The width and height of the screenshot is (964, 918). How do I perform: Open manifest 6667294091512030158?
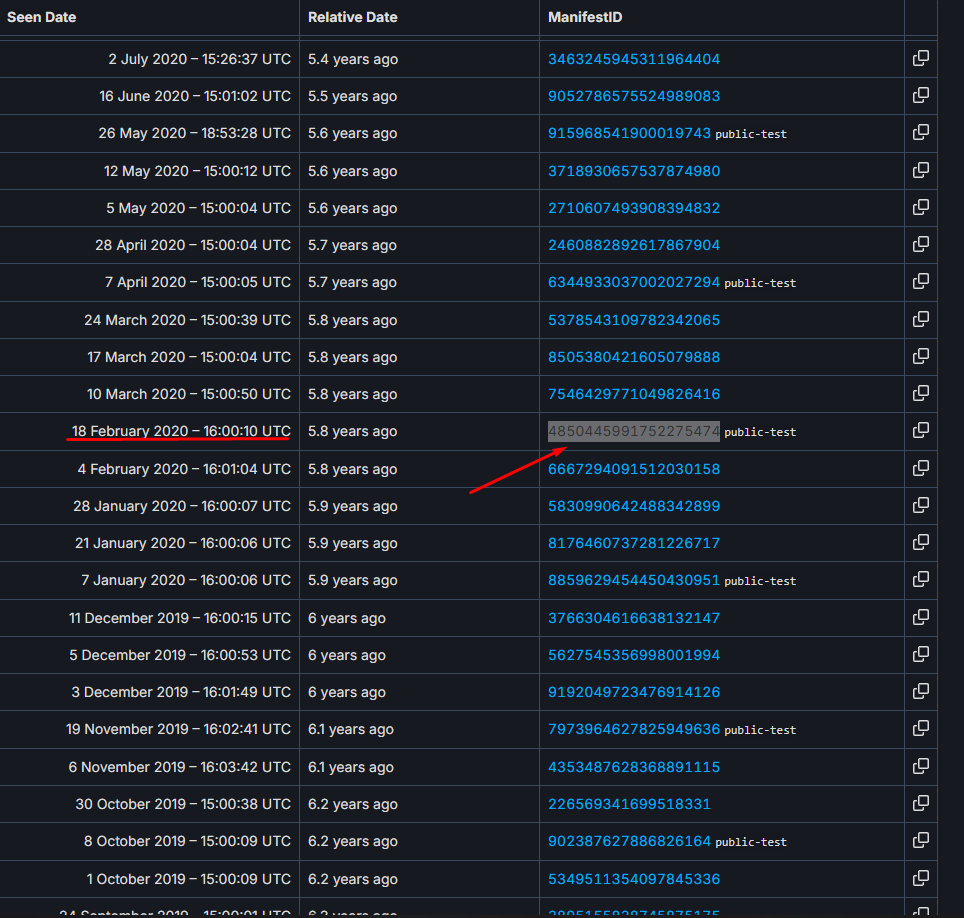coord(633,469)
